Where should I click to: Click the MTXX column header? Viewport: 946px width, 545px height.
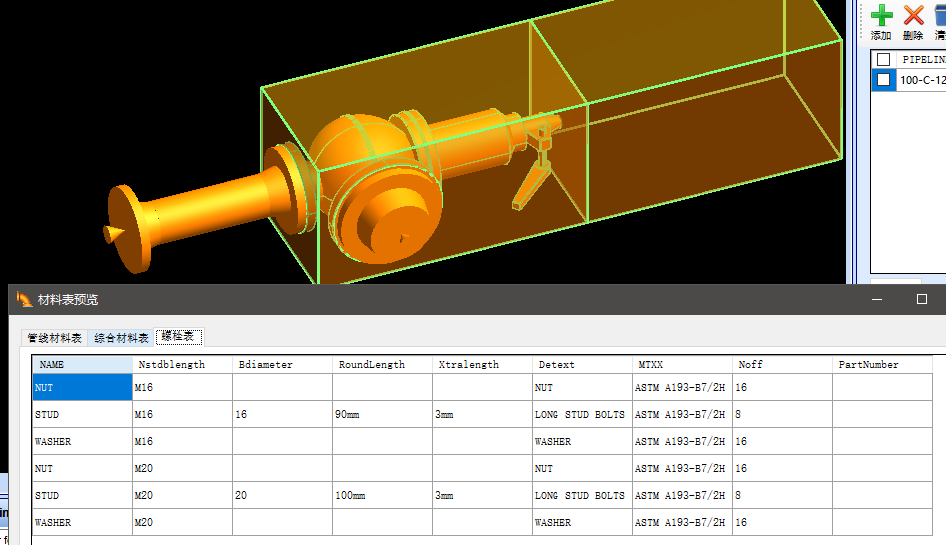point(682,365)
